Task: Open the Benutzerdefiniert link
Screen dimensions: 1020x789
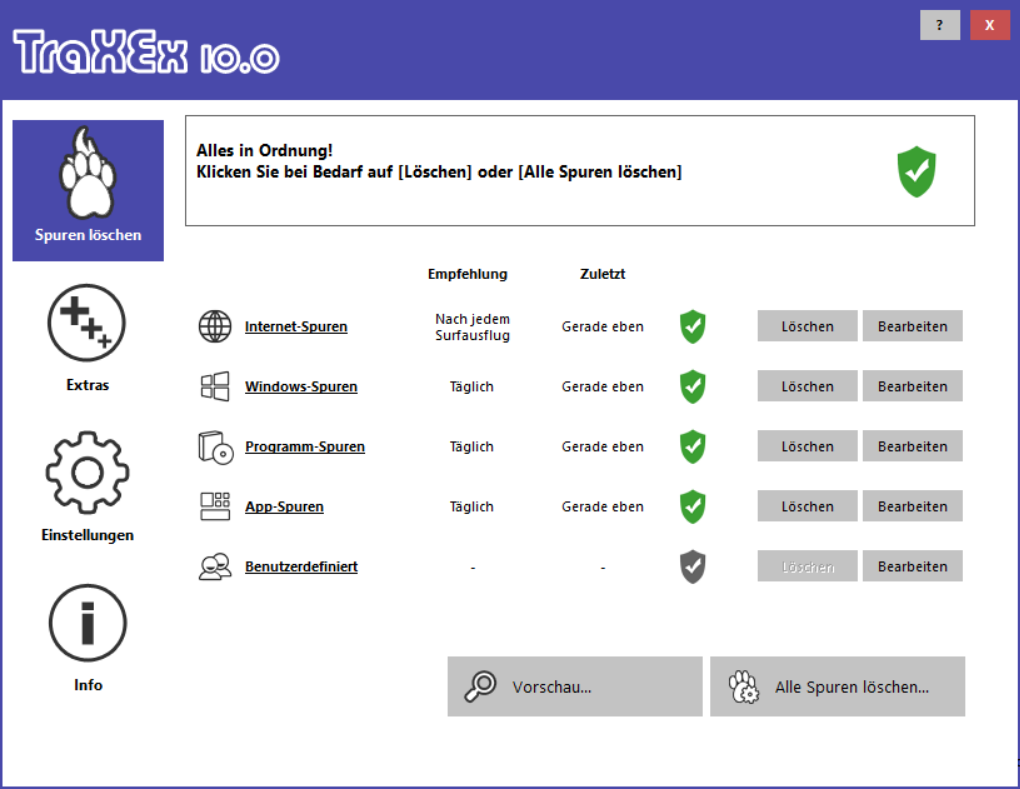Action: point(301,567)
